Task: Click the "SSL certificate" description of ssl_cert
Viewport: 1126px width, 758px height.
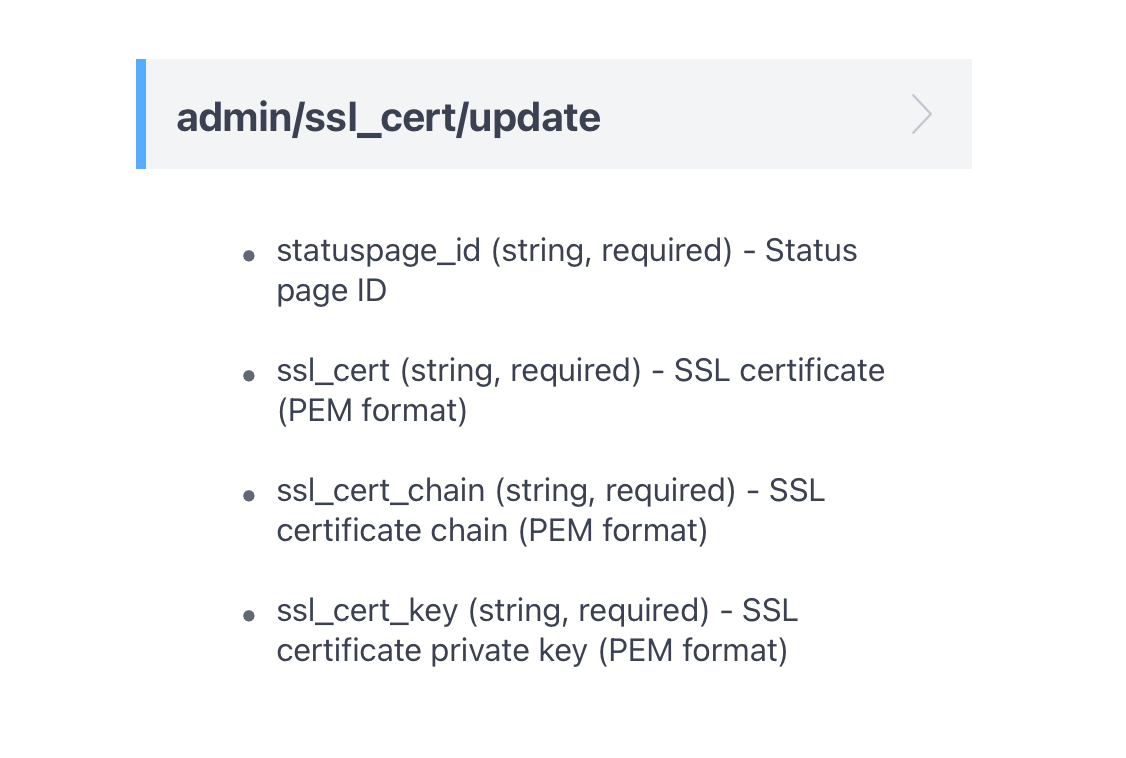Action: [x=779, y=370]
